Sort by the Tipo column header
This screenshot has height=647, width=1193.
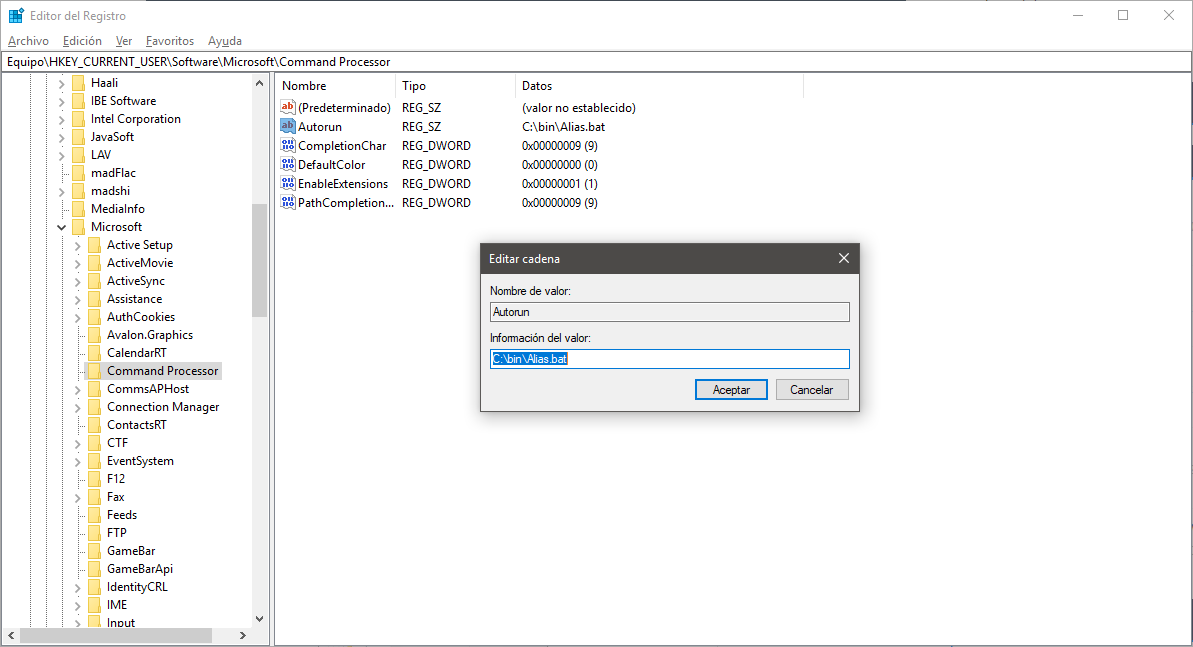tap(455, 86)
